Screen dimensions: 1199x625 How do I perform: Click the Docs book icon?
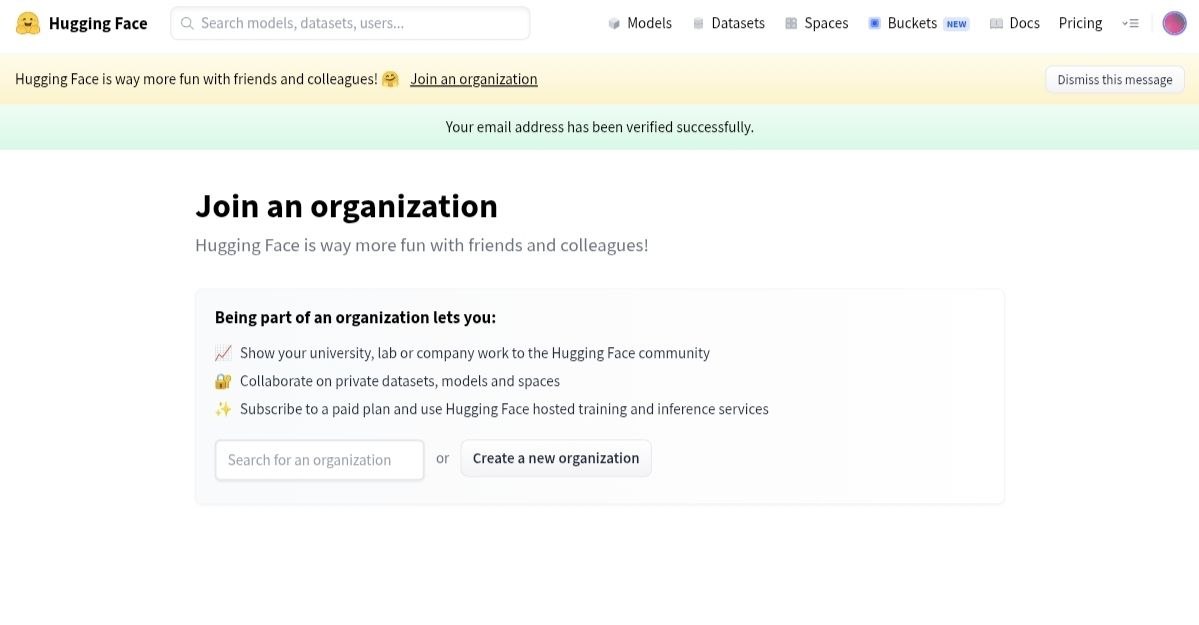996,24
